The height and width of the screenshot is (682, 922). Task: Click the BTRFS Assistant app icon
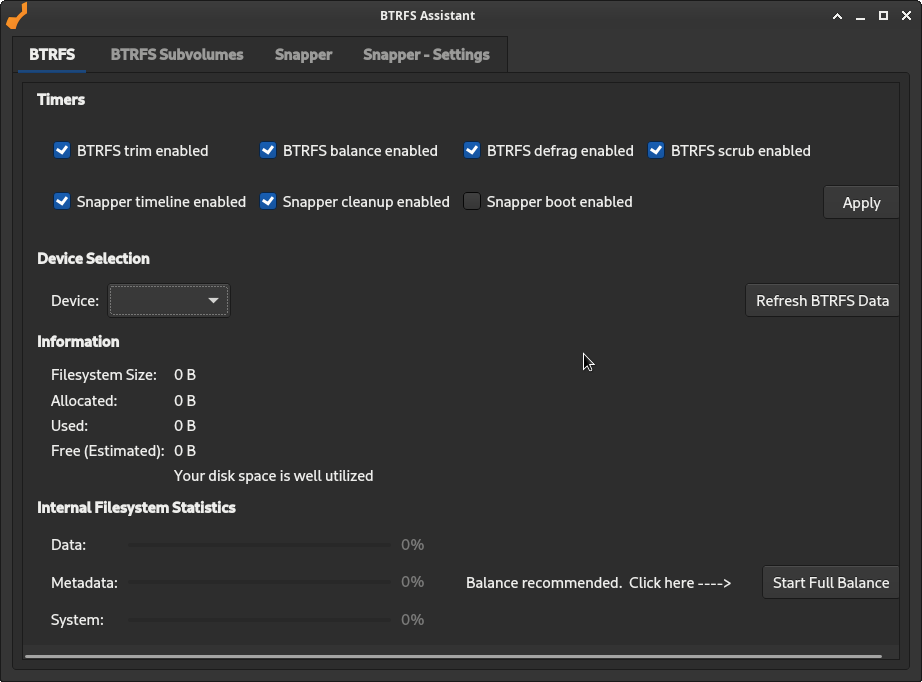(17, 15)
